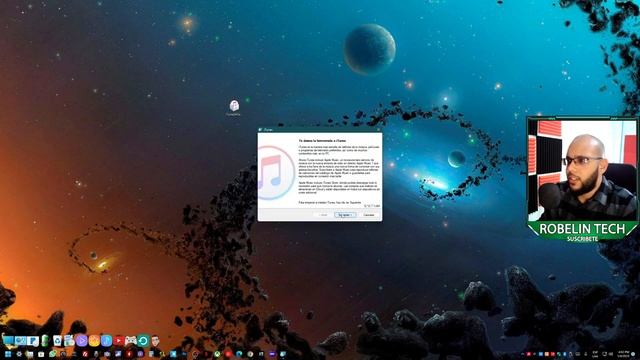Viewport: 640px width, 360px height.
Task: Open This PC monitor icon in dock
Action: point(8,340)
